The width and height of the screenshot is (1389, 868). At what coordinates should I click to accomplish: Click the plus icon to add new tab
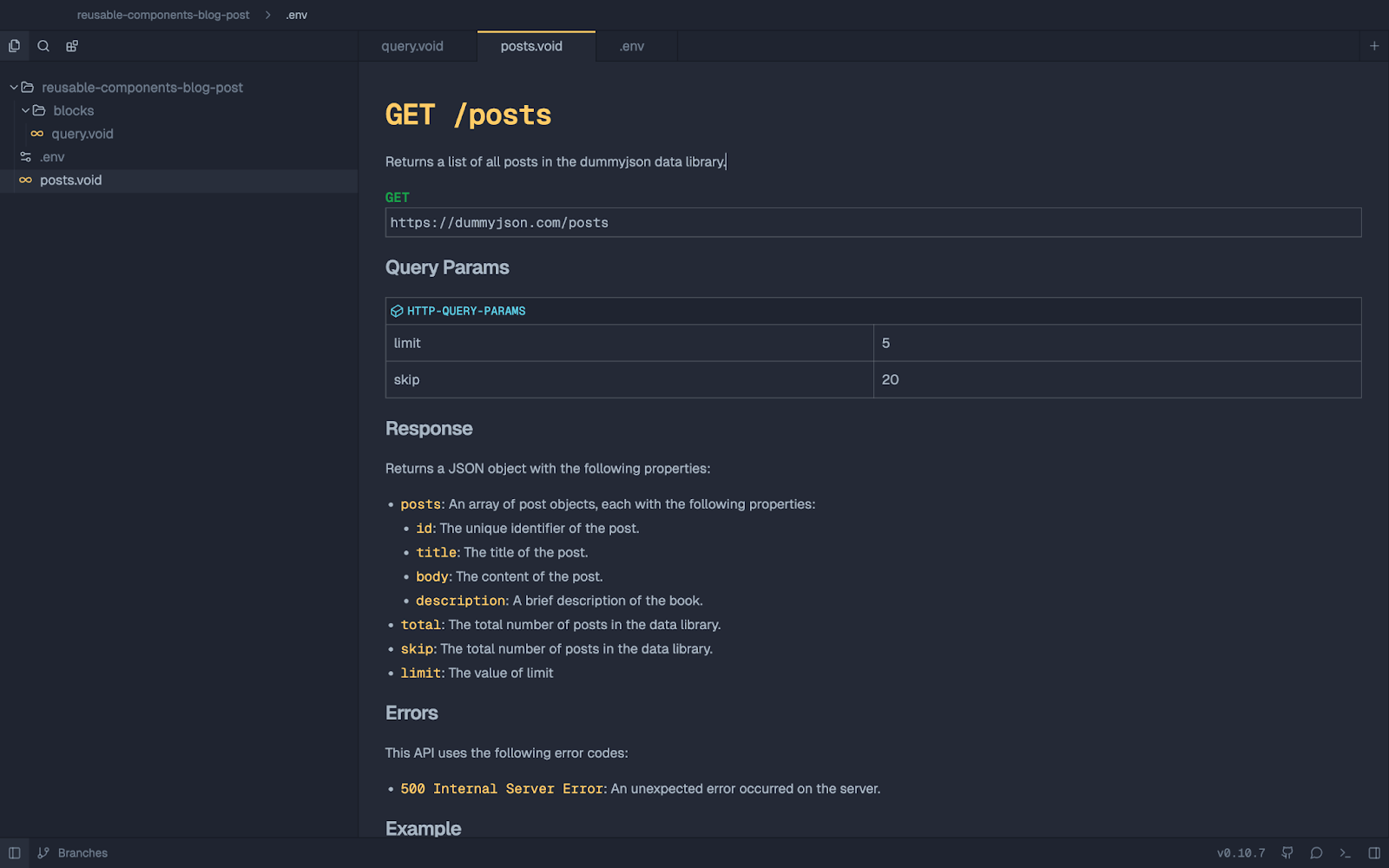pyautogui.click(x=1373, y=46)
